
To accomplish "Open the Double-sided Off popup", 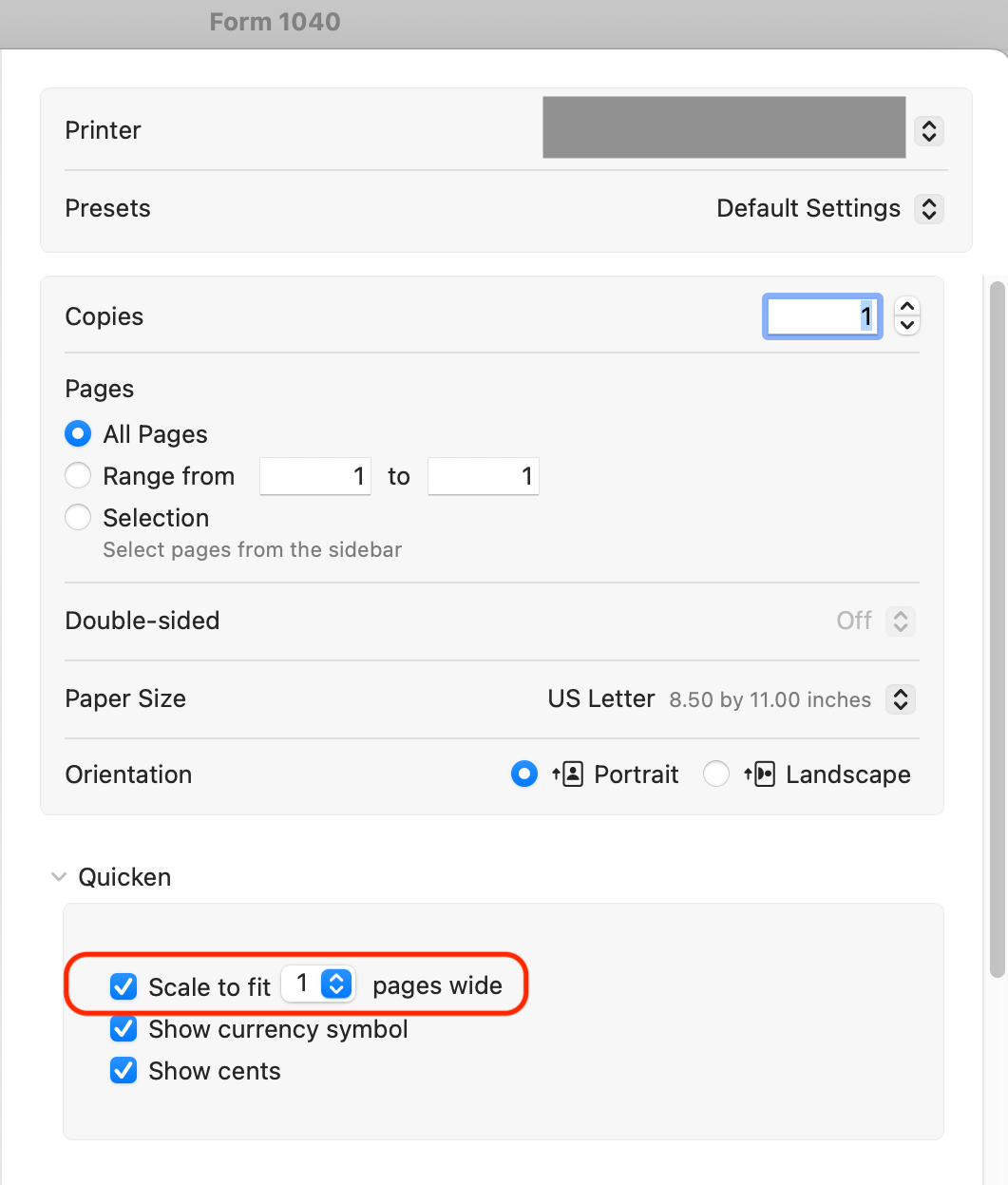I will [x=901, y=621].
